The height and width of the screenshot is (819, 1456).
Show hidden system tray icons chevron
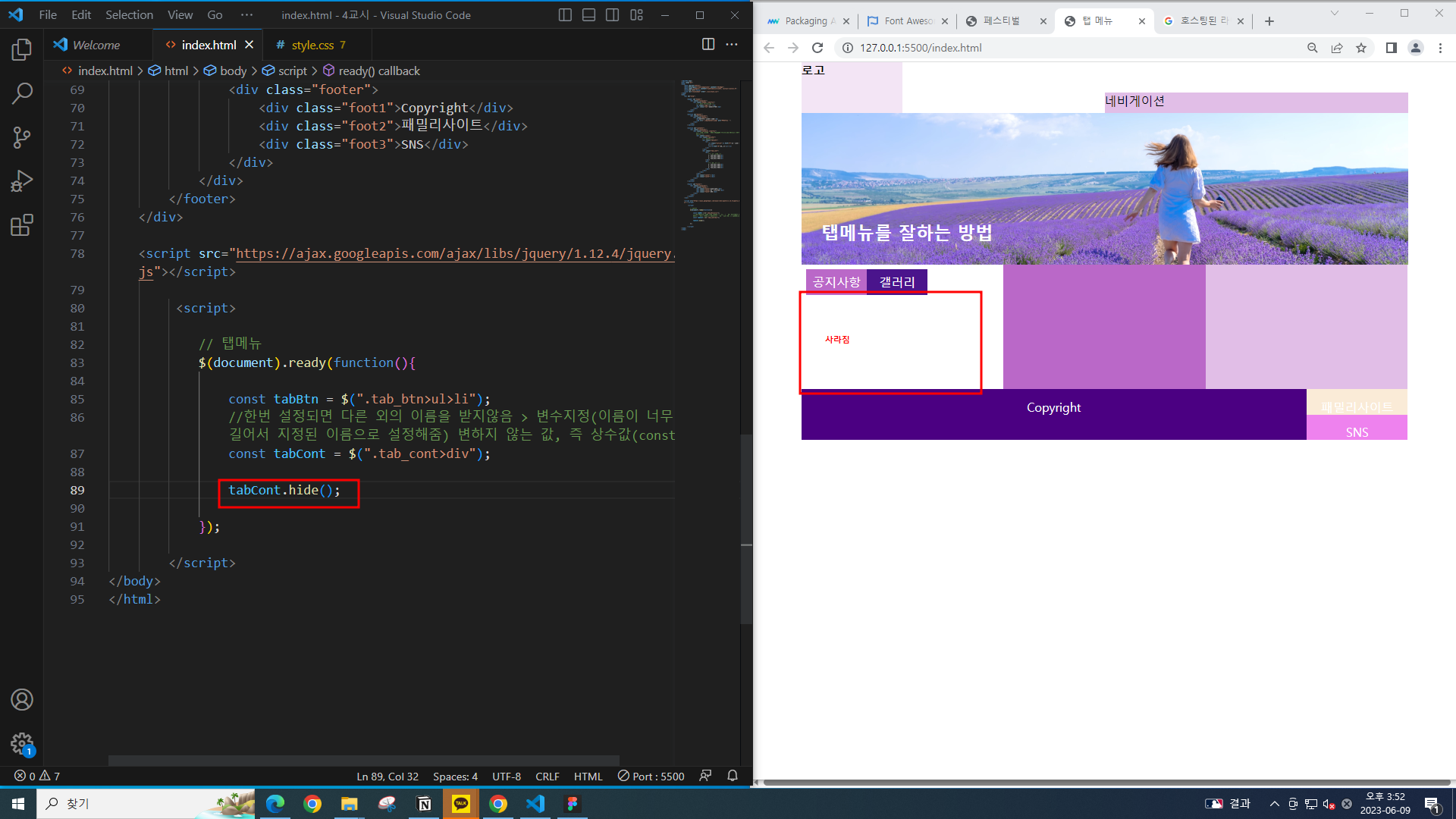1274,804
